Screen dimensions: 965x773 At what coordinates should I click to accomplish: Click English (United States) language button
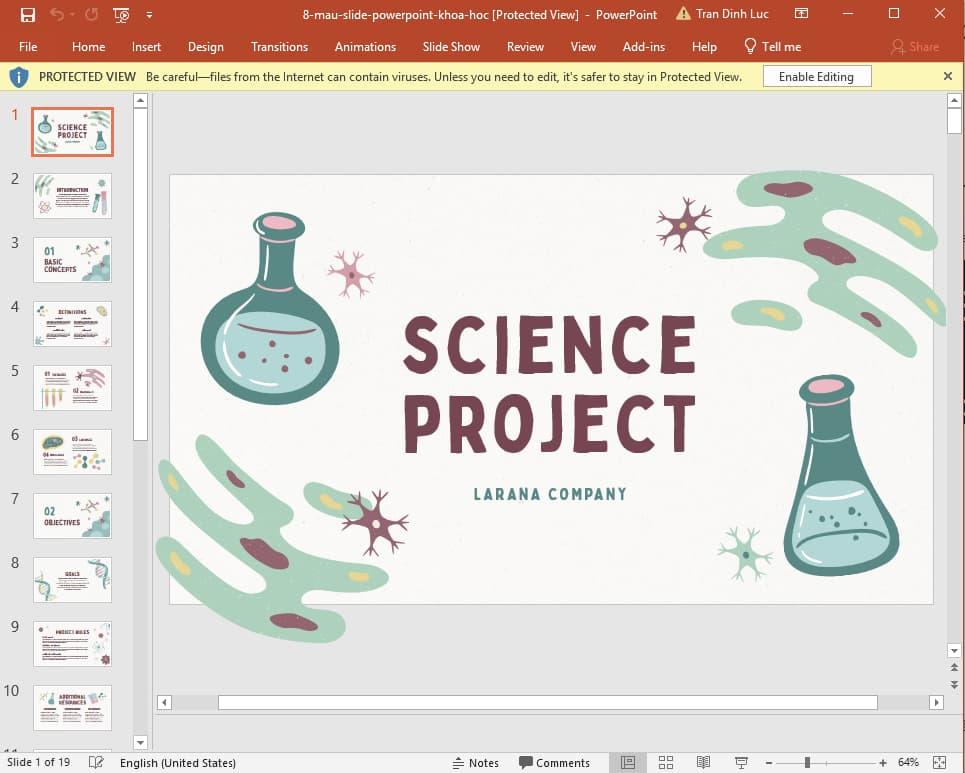(x=177, y=763)
